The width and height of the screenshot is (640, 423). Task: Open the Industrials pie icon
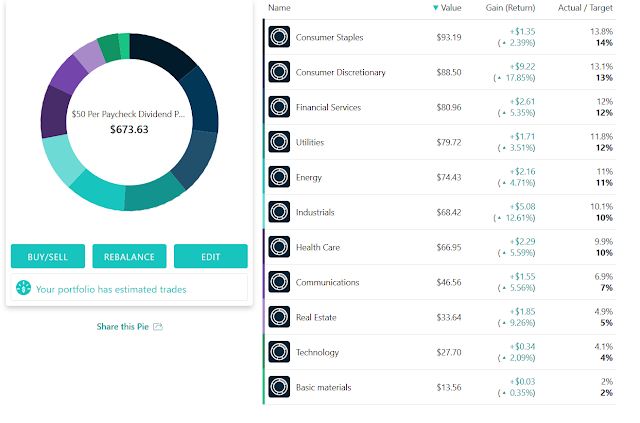point(279,212)
